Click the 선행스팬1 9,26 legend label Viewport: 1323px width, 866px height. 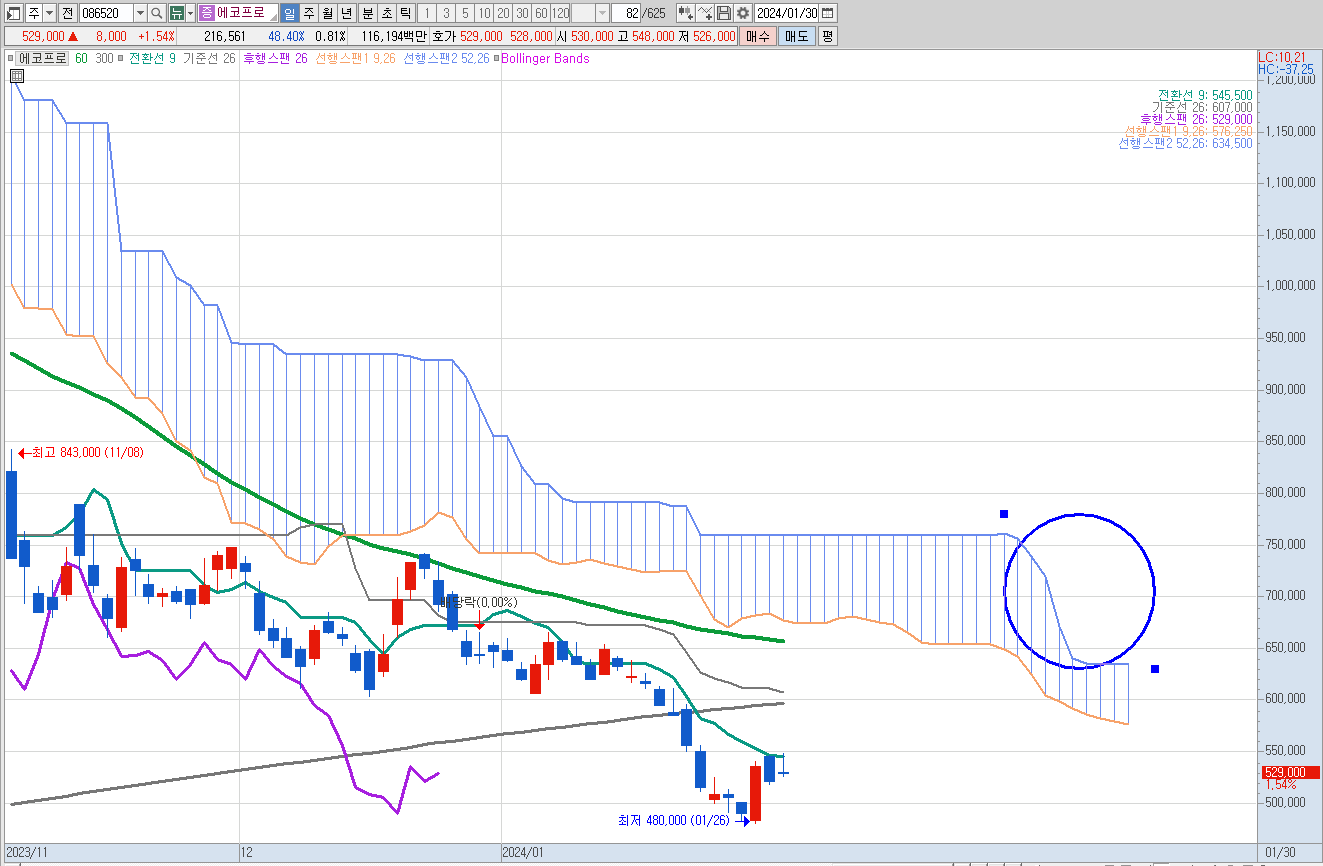(x=355, y=59)
